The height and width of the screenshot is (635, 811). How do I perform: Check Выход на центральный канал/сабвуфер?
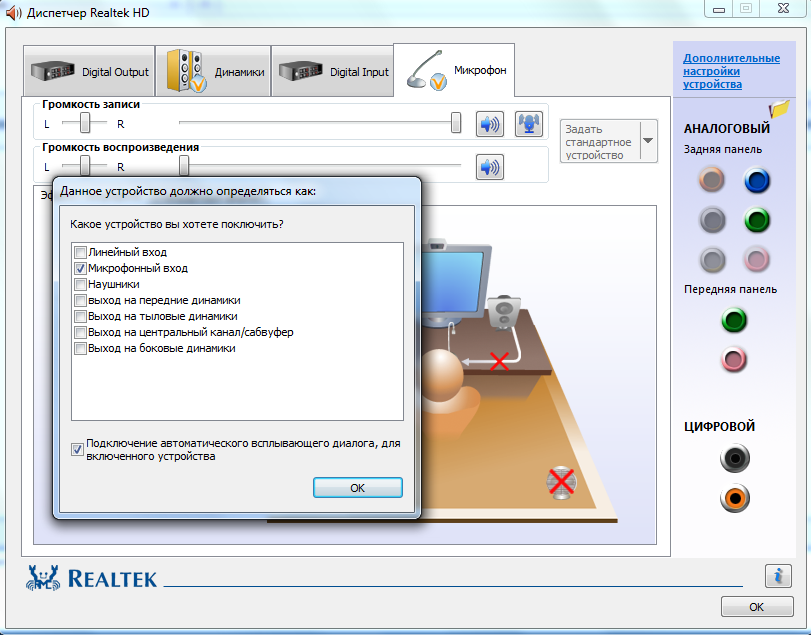point(80,332)
